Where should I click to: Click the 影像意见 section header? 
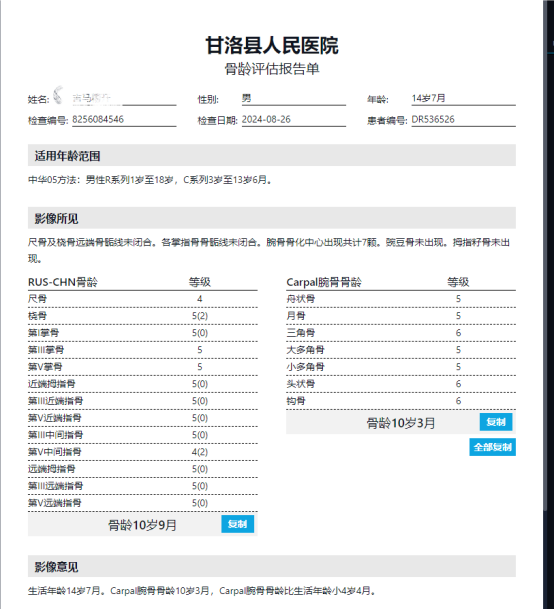click(272, 566)
